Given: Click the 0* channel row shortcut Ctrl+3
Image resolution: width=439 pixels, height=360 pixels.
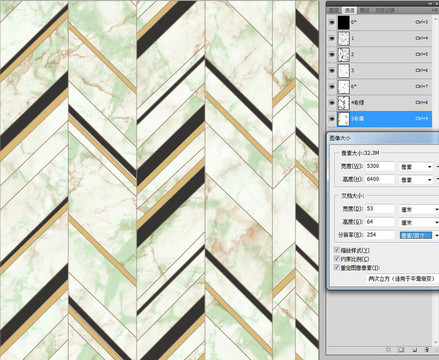Looking at the screenshot, I should [422, 22].
